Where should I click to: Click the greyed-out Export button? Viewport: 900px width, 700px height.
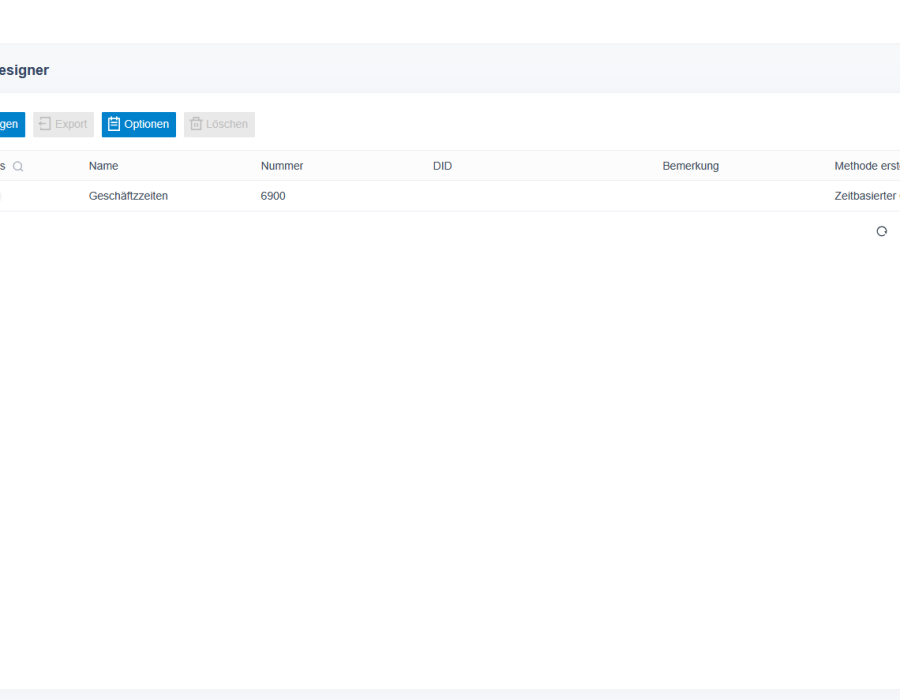63,125
